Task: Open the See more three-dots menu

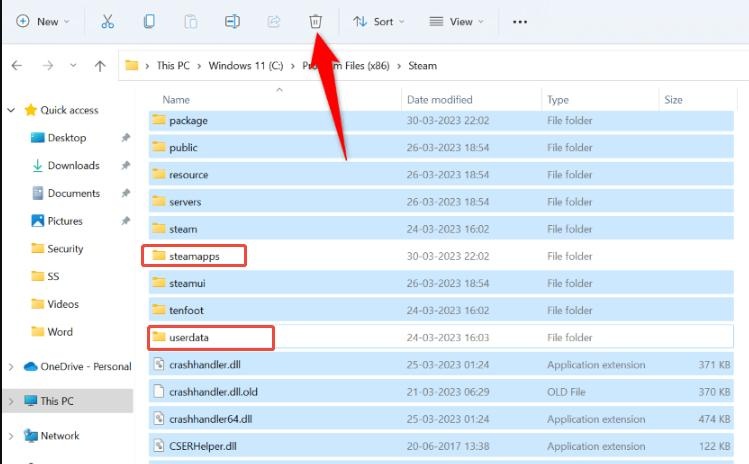Action: tap(520, 22)
